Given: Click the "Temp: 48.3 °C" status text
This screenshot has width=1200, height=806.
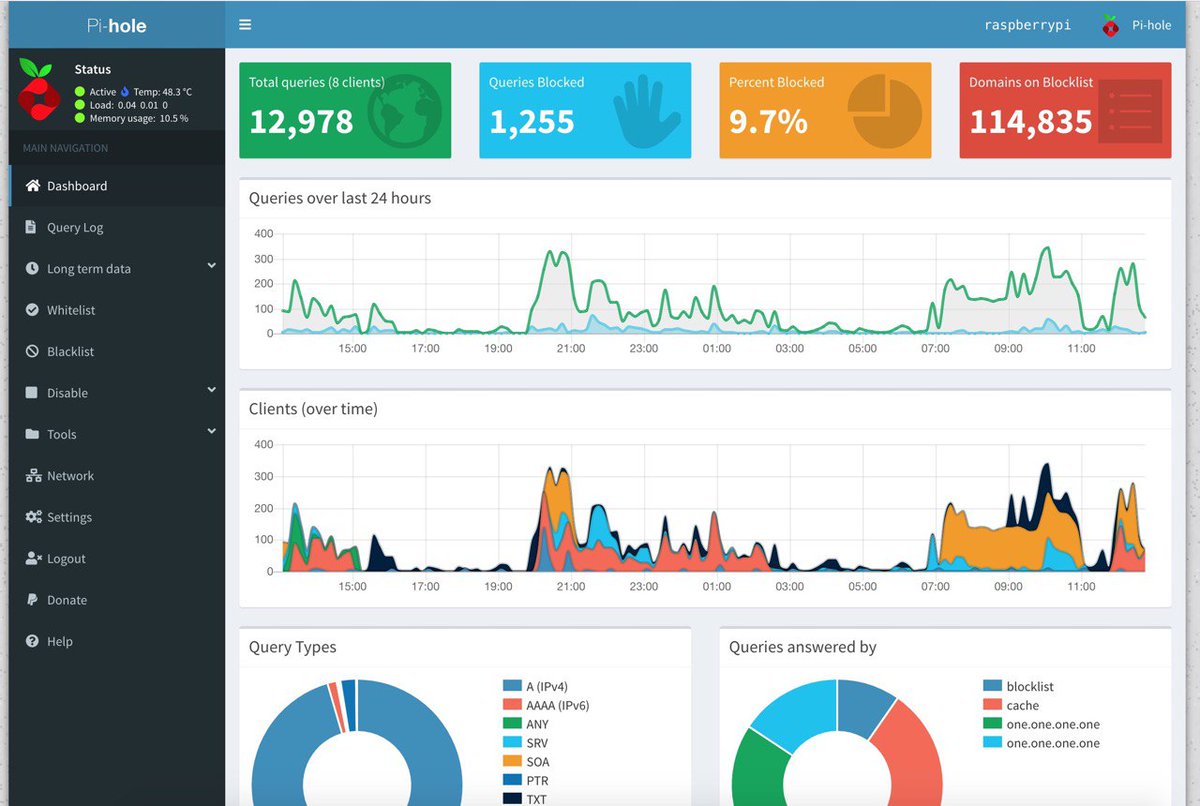Looking at the screenshot, I should [x=162, y=92].
